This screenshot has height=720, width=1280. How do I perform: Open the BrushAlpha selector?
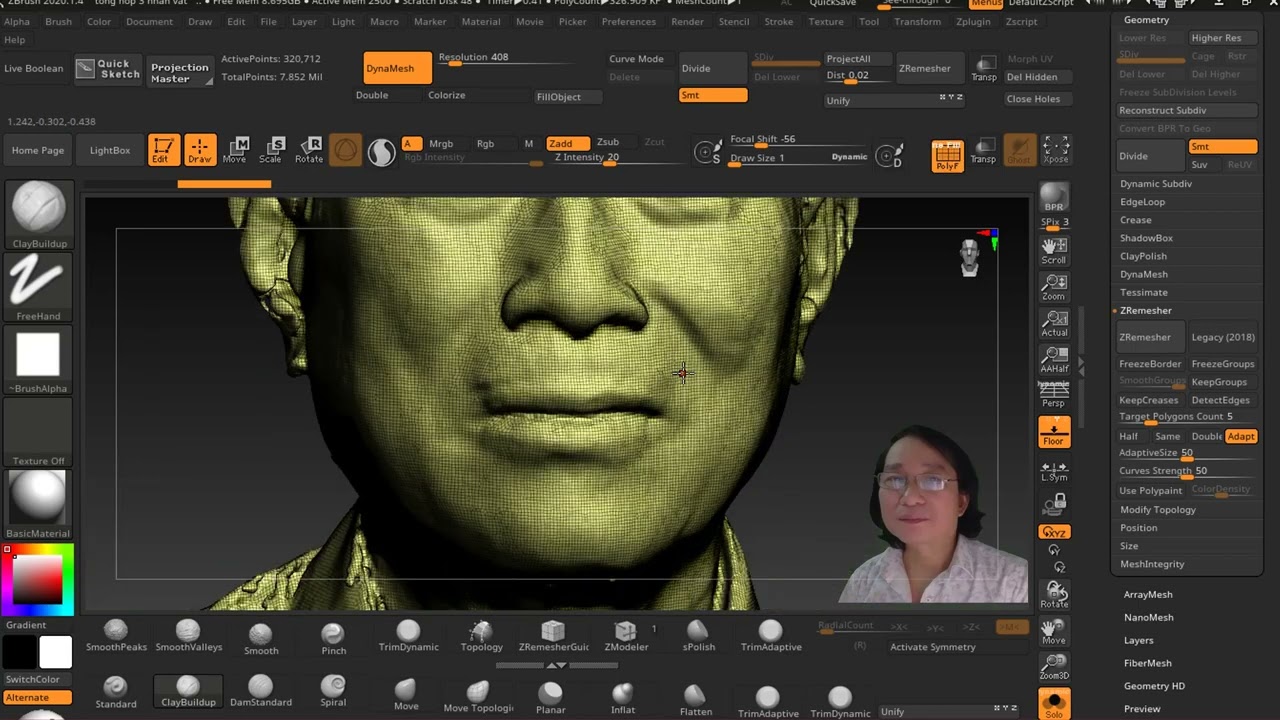pos(39,360)
